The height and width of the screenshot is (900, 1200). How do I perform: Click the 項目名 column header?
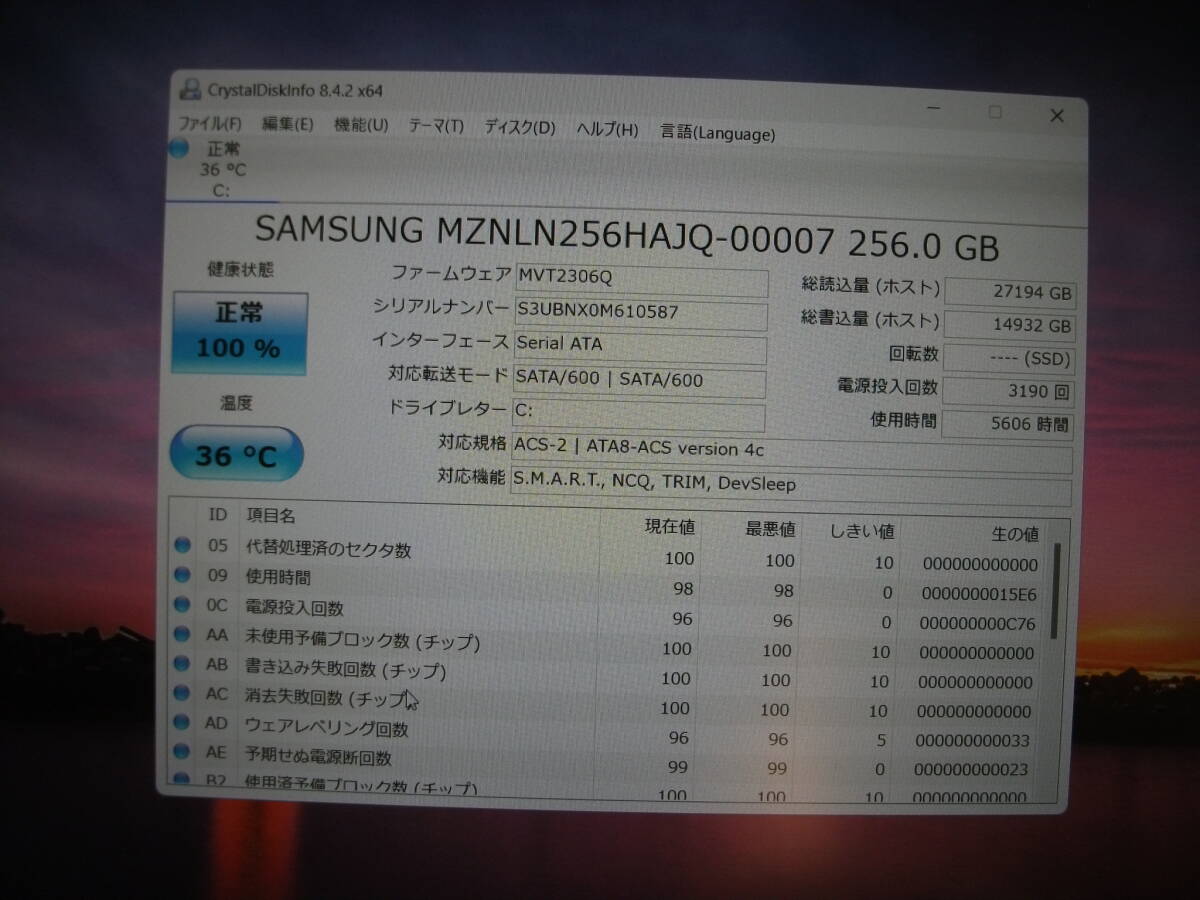(x=271, y=516)
